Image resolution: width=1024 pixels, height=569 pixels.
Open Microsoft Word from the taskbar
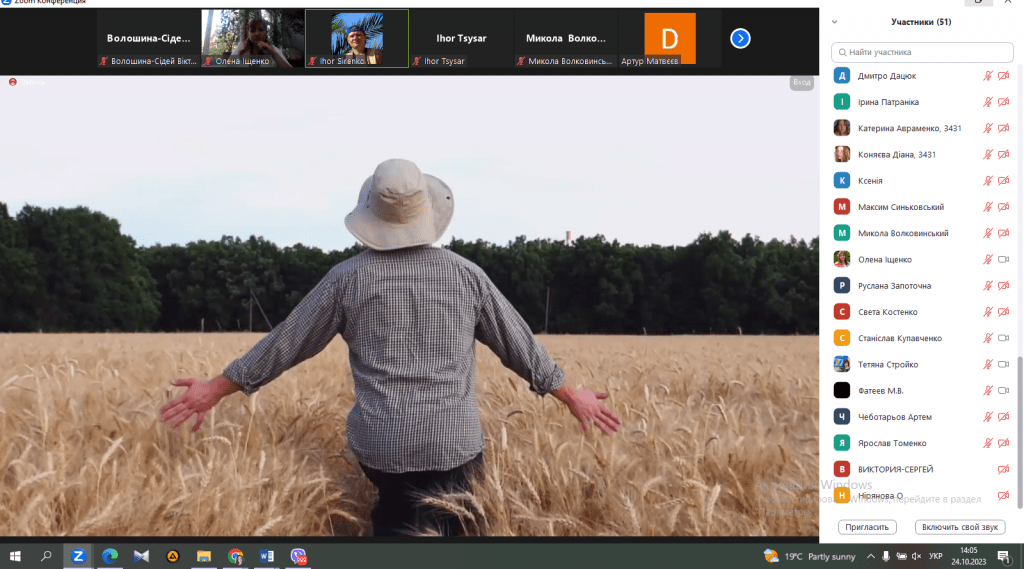point(266,556)
